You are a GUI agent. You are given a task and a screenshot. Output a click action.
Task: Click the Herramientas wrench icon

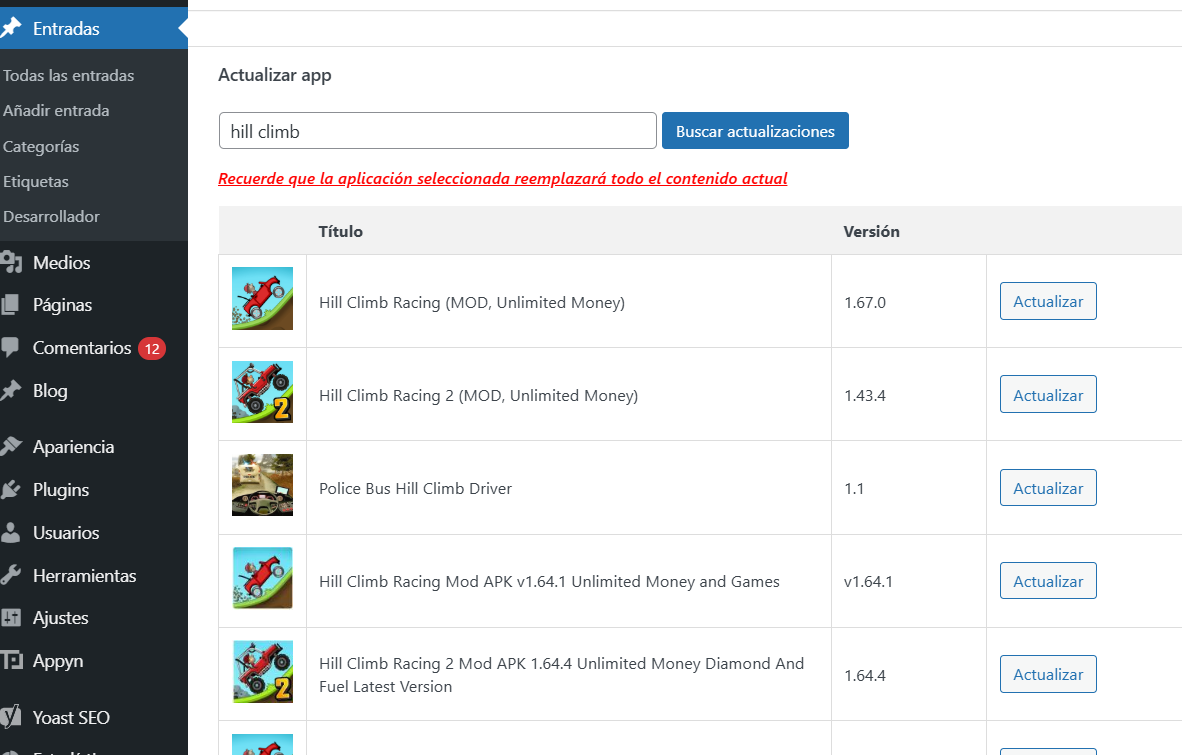(11, 576)
